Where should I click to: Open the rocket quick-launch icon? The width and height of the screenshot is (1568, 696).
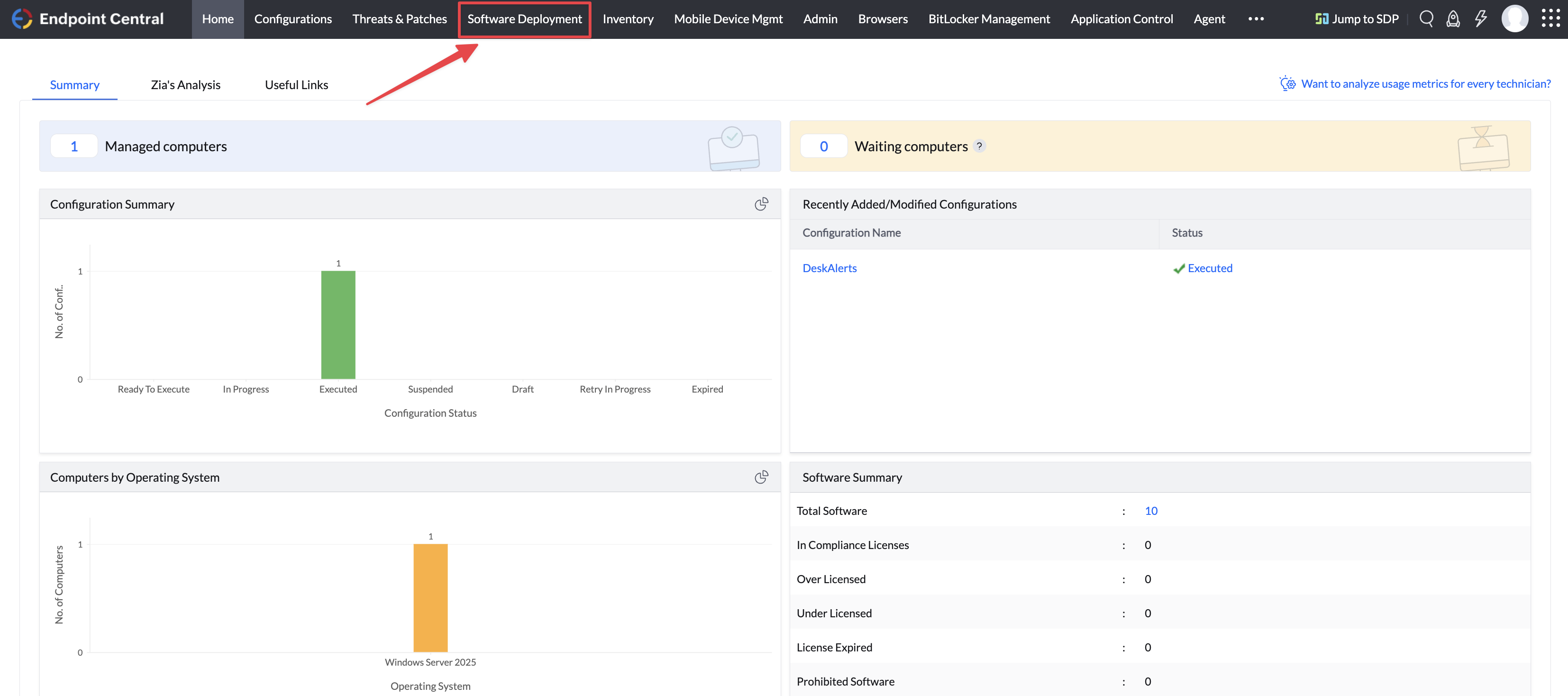(x=1453, y=19)
